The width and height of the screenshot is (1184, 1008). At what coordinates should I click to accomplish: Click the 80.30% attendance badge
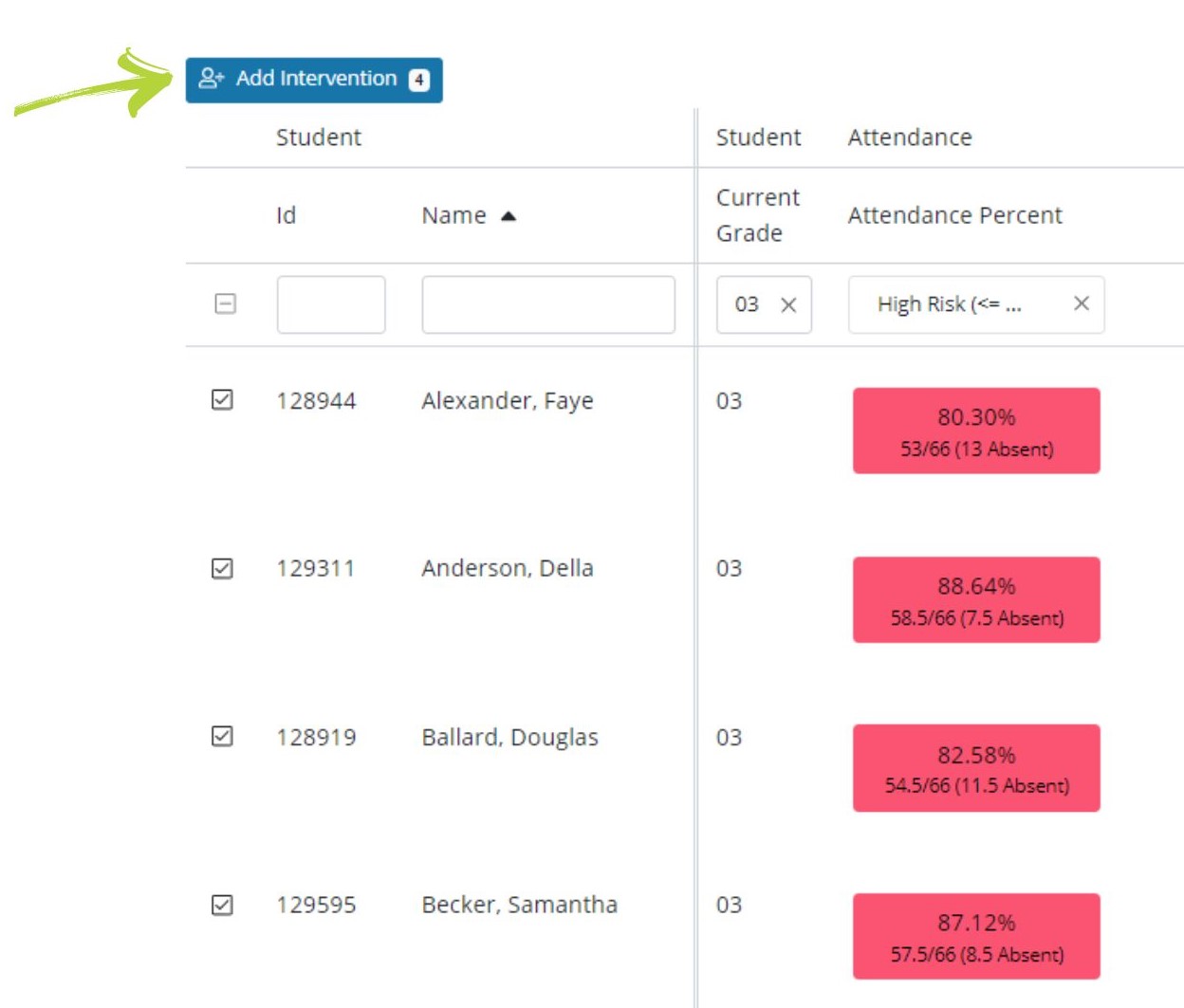976,431
